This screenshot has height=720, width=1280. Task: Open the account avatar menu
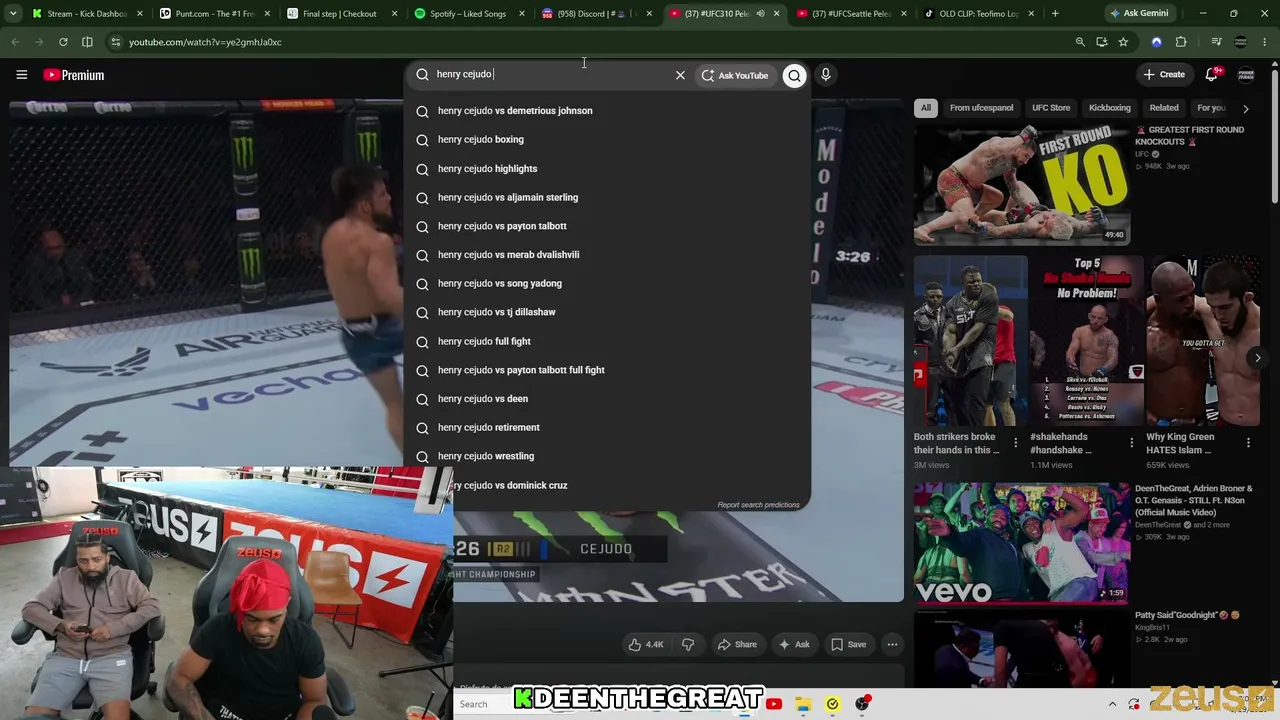point(1246,75)
